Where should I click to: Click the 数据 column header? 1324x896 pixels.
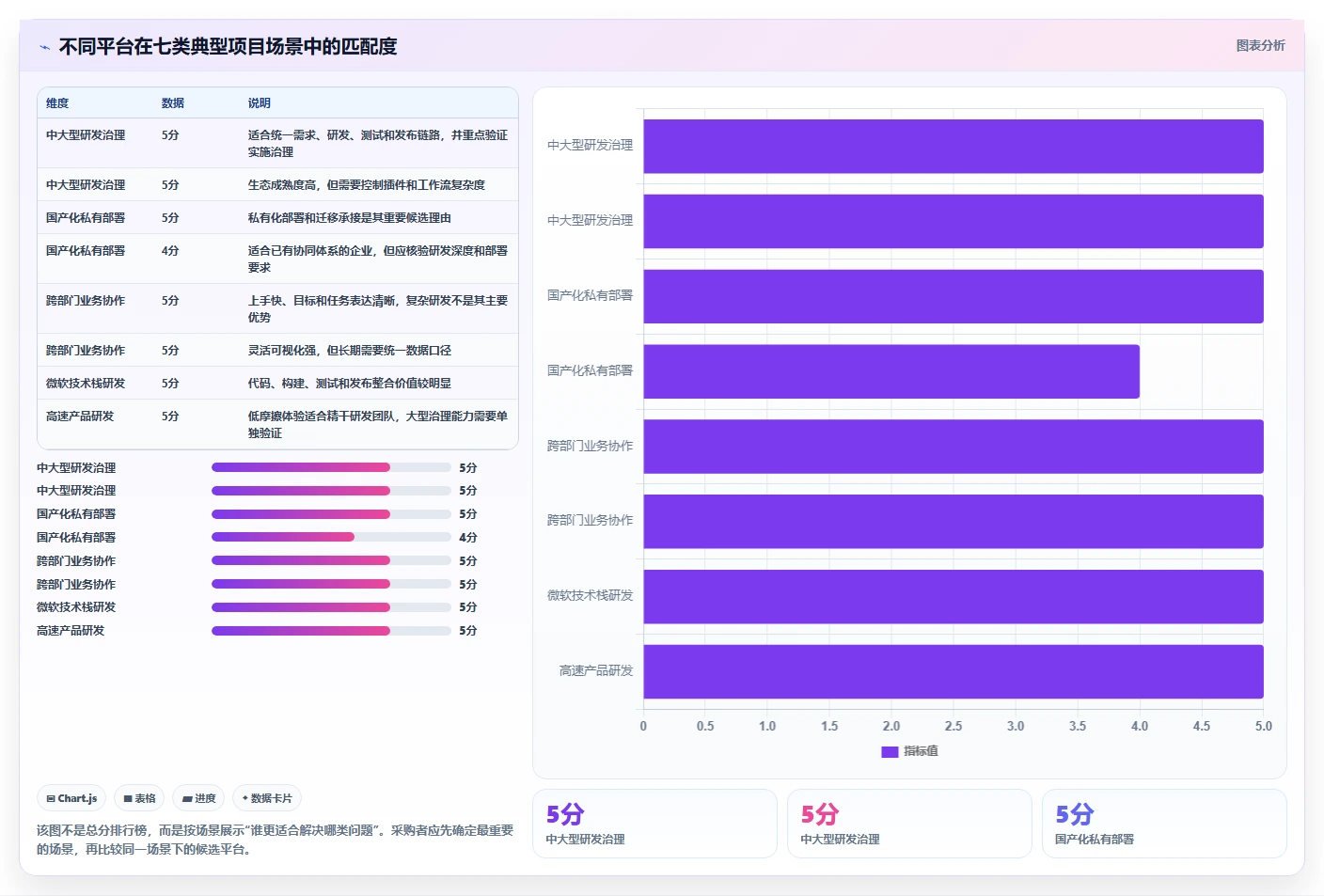173,103
